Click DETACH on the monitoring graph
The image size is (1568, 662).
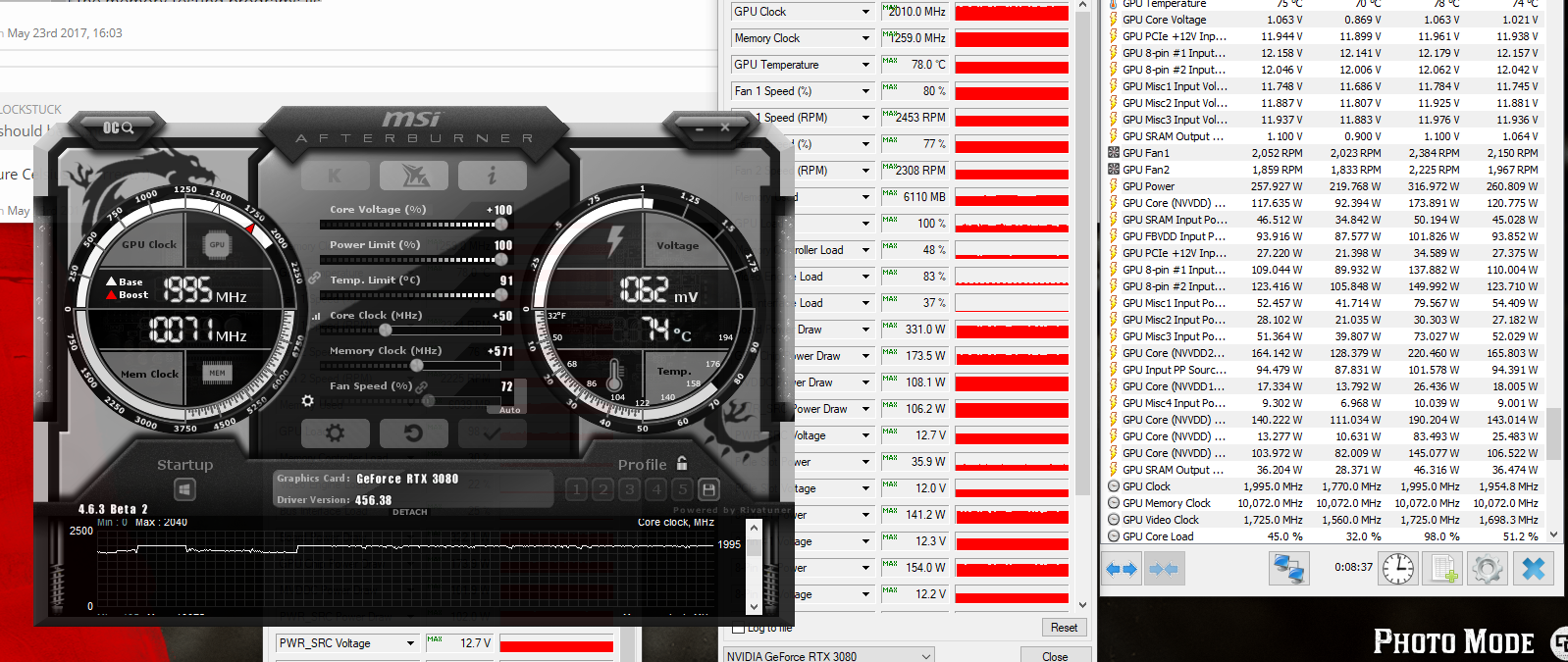410,512
